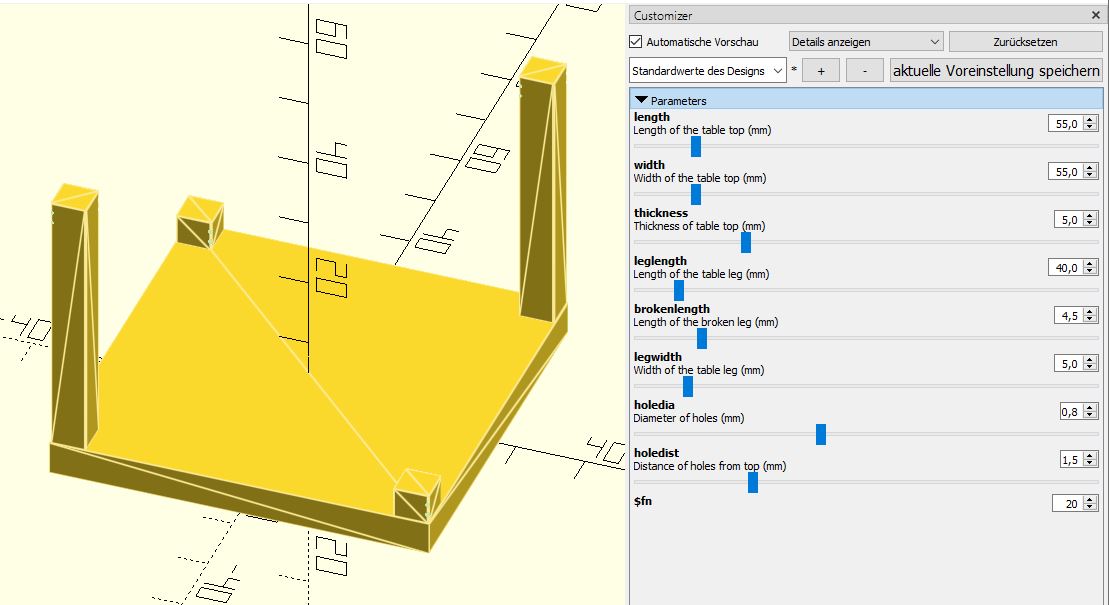Click the length slider handle
This screenshot has width=1109, height=605.
tap(696, 146)
